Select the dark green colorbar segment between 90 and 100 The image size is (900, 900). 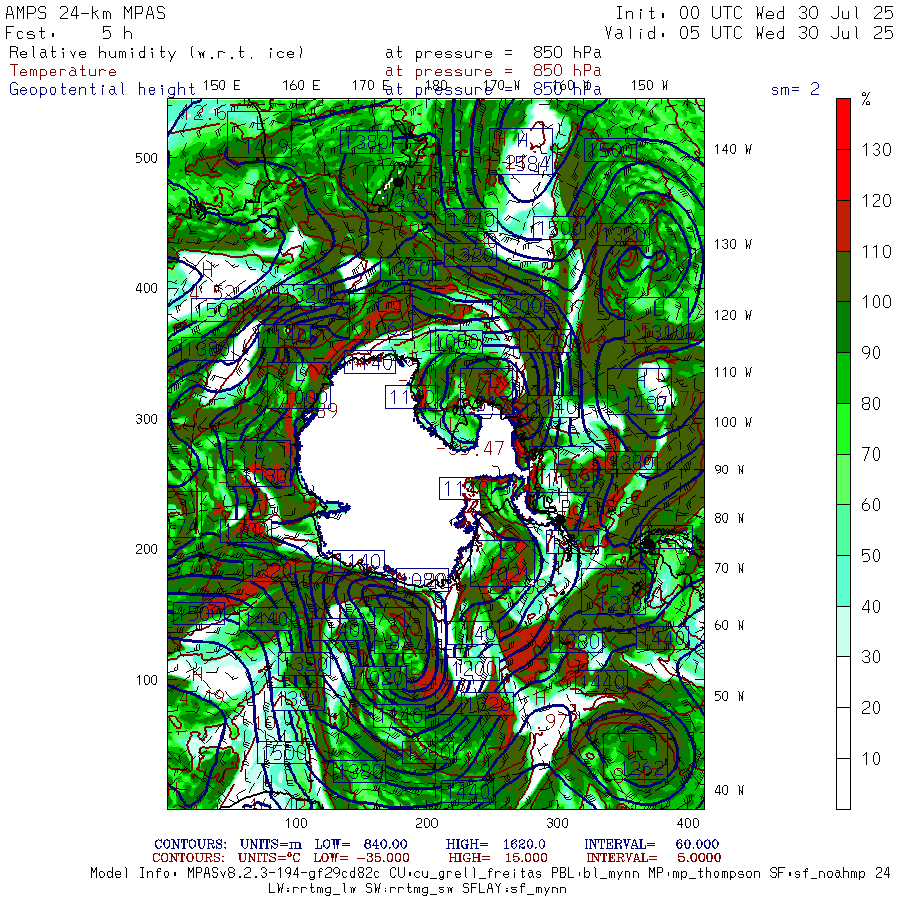click(x=843, y=327)
